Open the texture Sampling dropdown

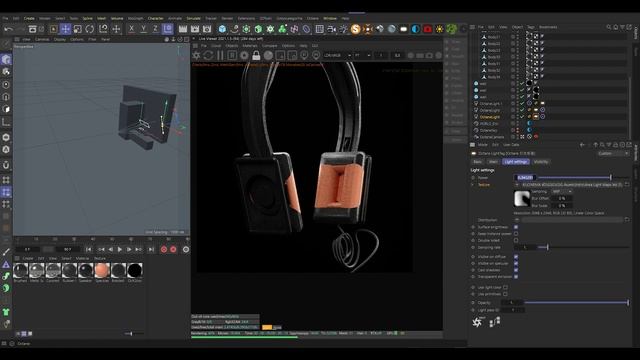pyautogui.click(x=562, y=191)
